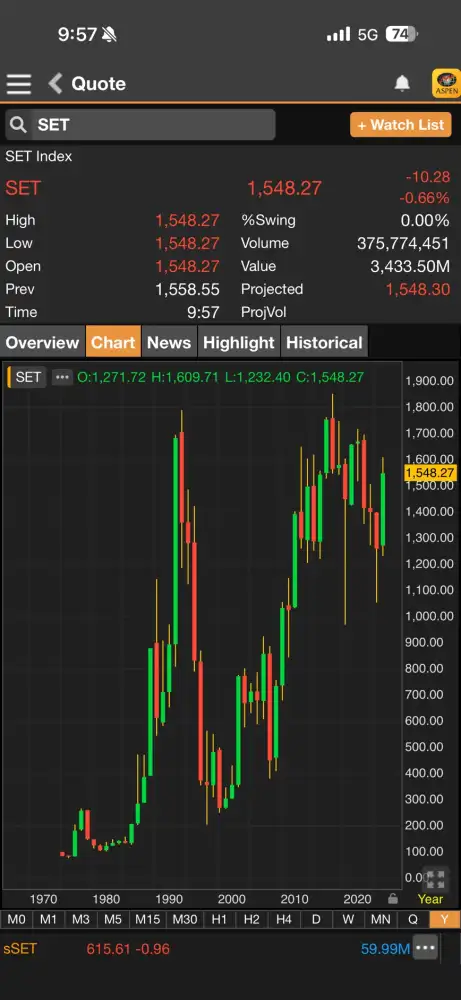The image size is (461, 1000).
Task: Go back using the Quote chevron
Action: click(x=55, y=84)
